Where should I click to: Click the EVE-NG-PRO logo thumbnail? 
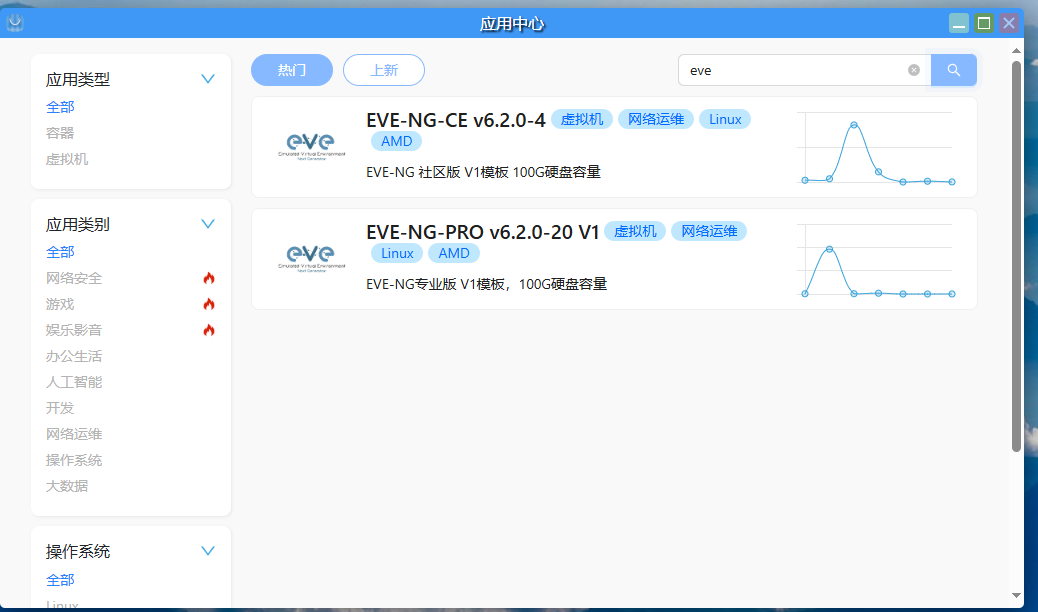tap(312, 259)
